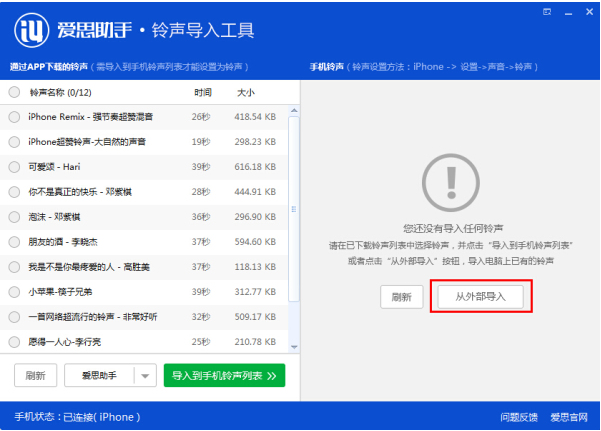Screen dimensions: 601x431
Task: Click the exclamation warning icon
Action: 447,182
